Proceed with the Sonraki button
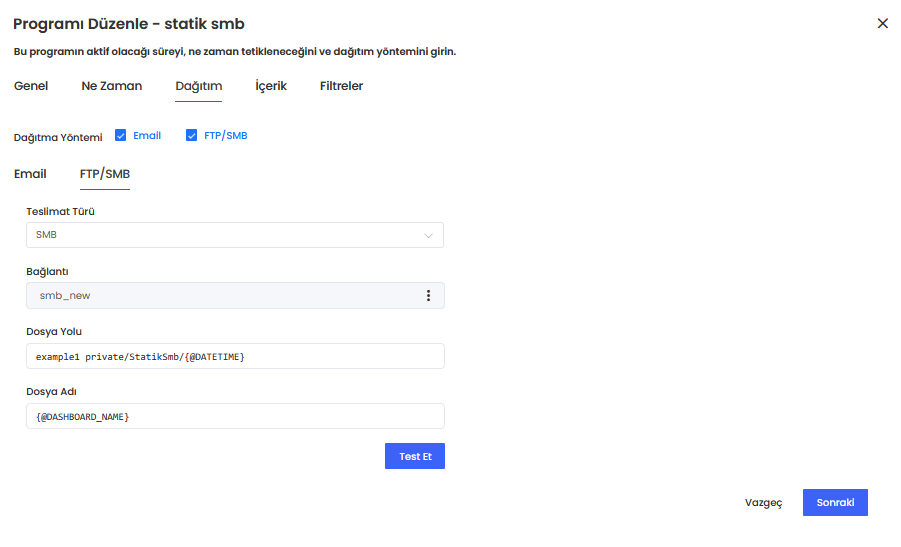 (835, 503)
